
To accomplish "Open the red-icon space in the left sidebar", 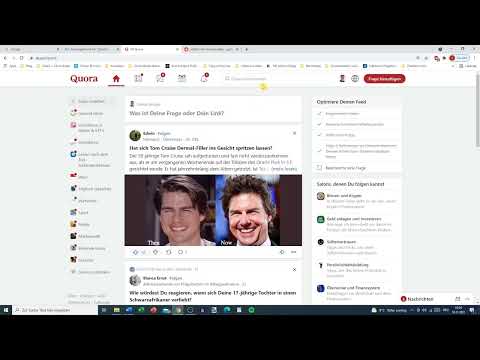I will tap(79, 177).
